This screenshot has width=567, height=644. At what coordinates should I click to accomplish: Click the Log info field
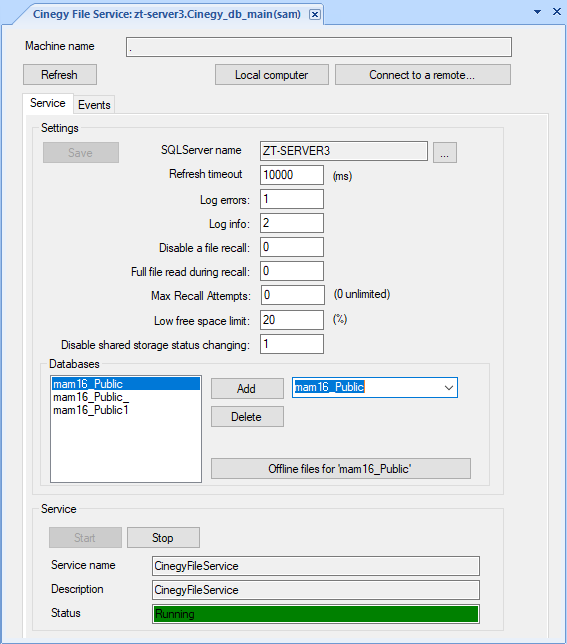pyautogui.click(x=292, y=223)
